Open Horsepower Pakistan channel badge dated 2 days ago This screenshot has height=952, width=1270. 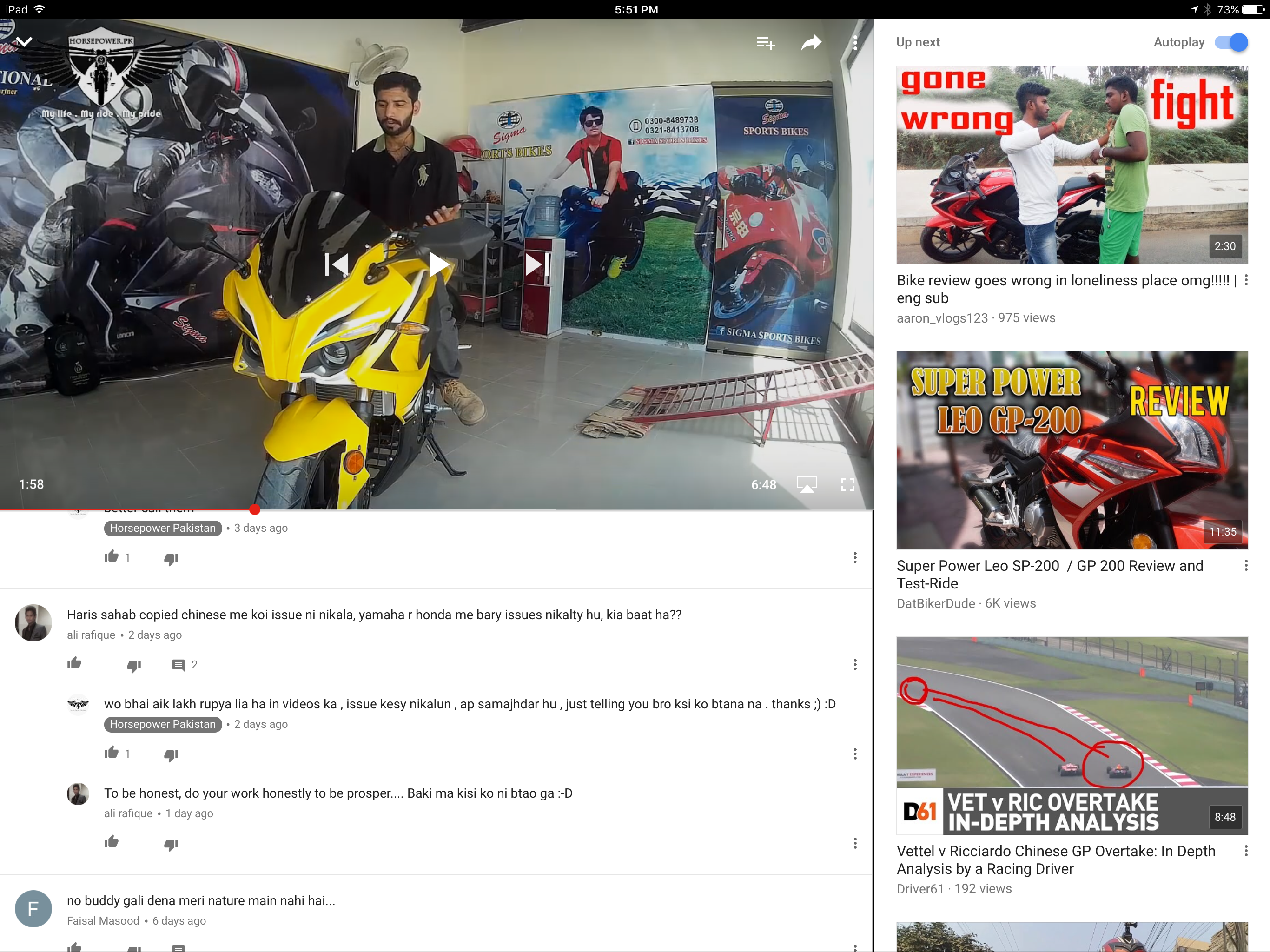point(163,724)
